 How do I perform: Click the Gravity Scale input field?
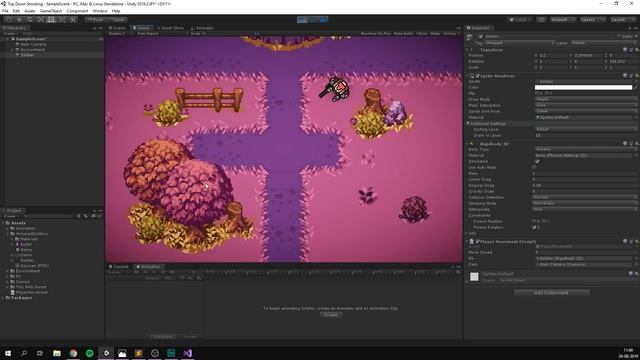tap(585, 191)
